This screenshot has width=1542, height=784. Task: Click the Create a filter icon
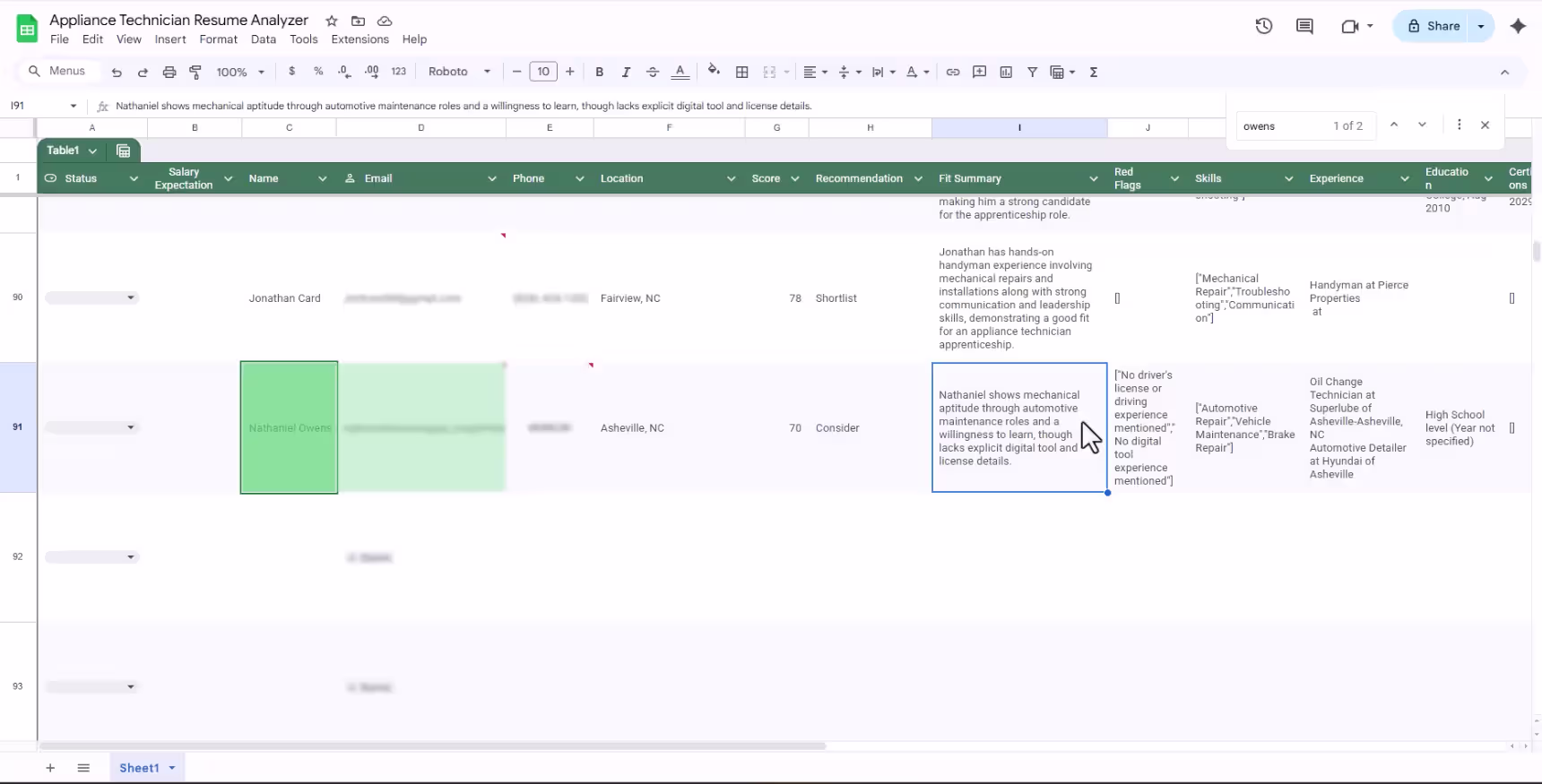coord(1032,72)
